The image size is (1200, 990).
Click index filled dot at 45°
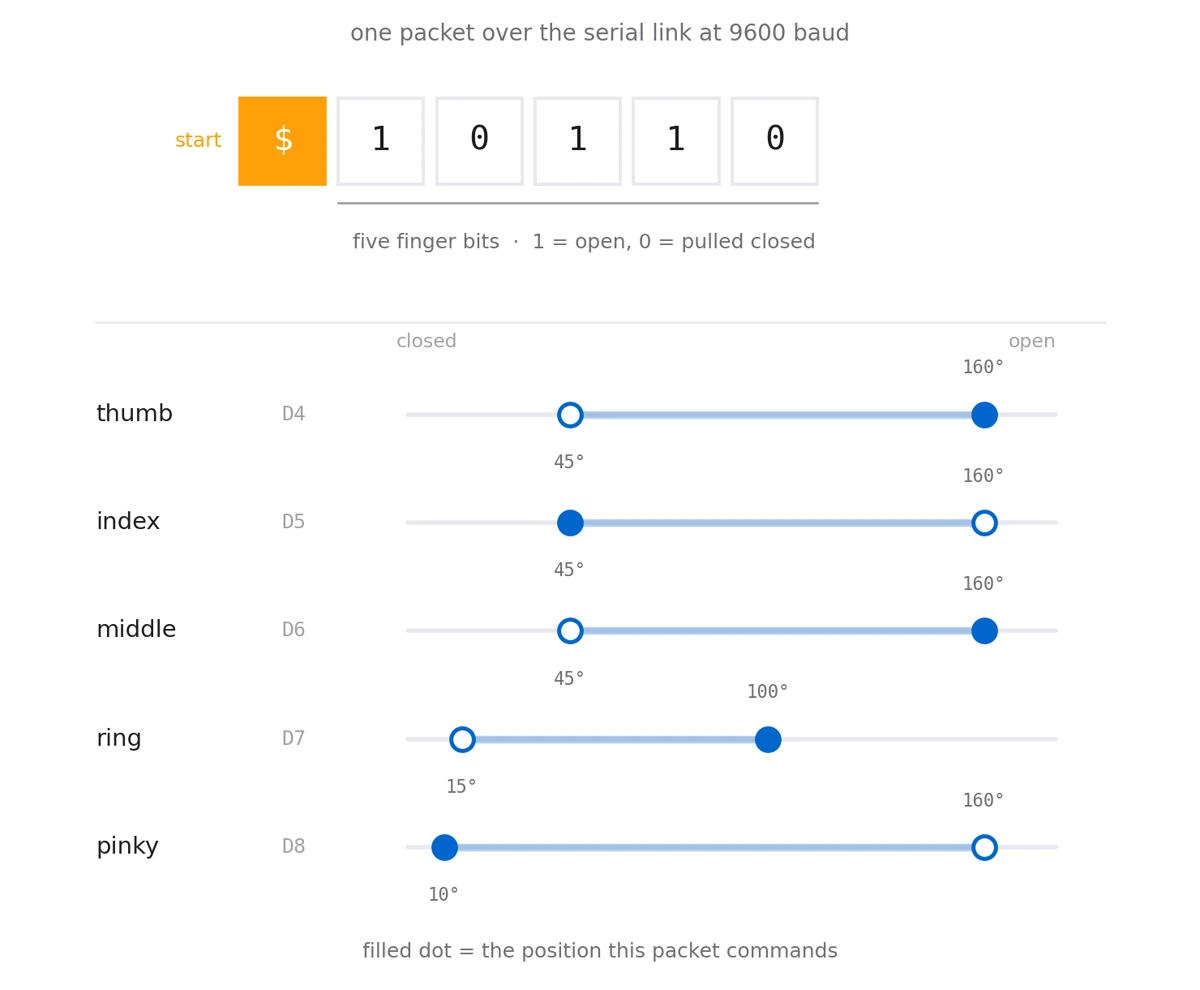[570, 523]
